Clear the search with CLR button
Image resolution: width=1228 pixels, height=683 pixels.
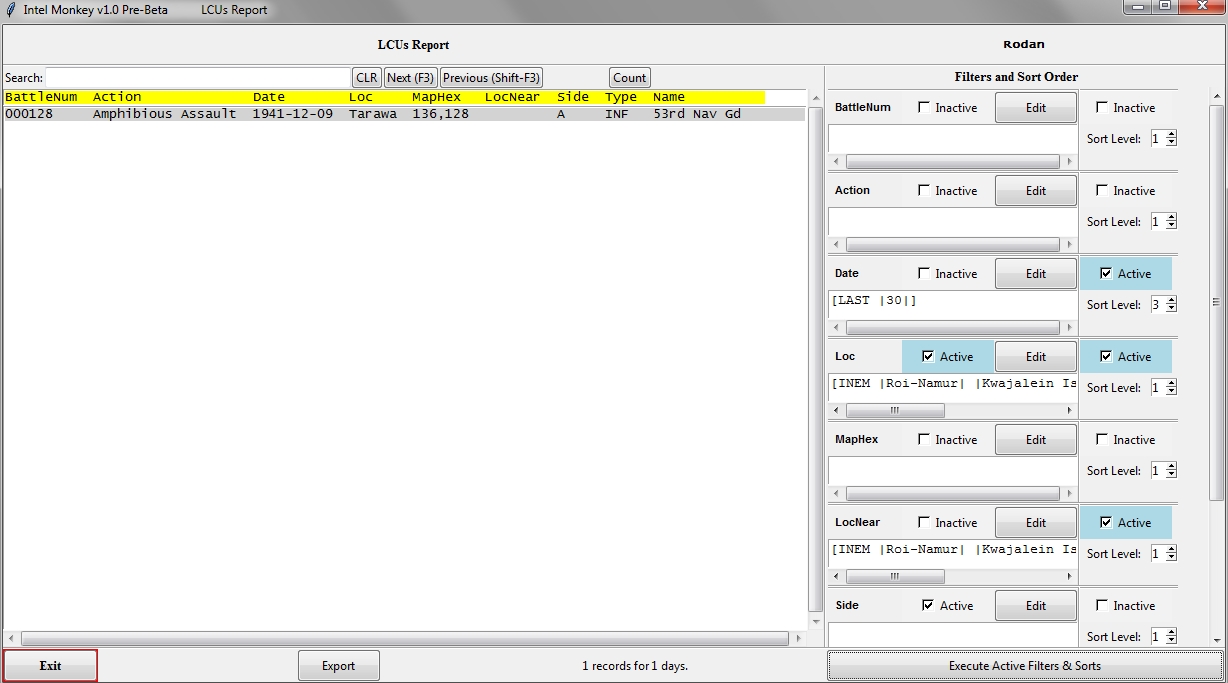point(367,78)
